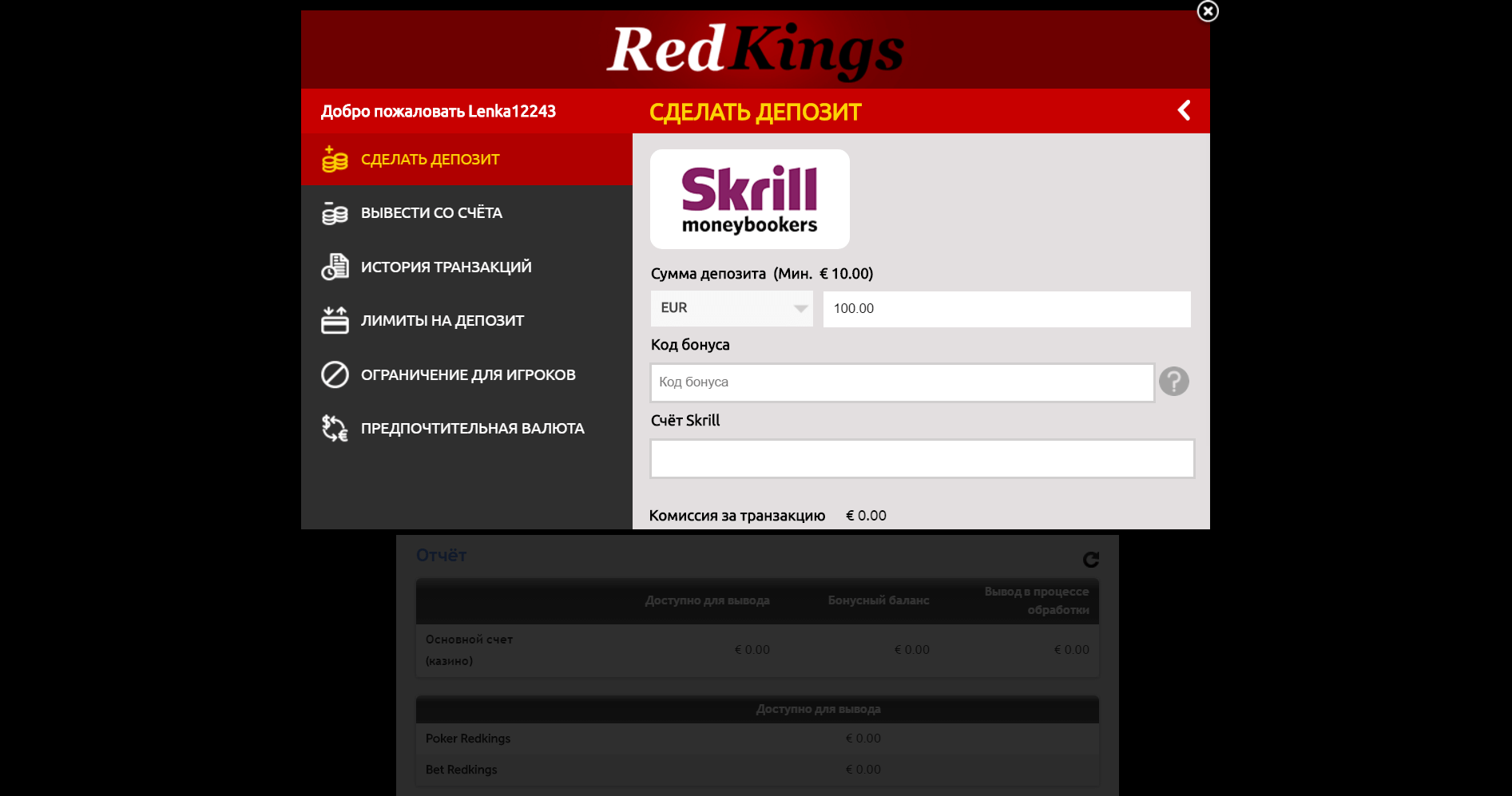Refresh the Отчёт report panel
This screenshot has height=796, width=1512.
click(1091, 560)
